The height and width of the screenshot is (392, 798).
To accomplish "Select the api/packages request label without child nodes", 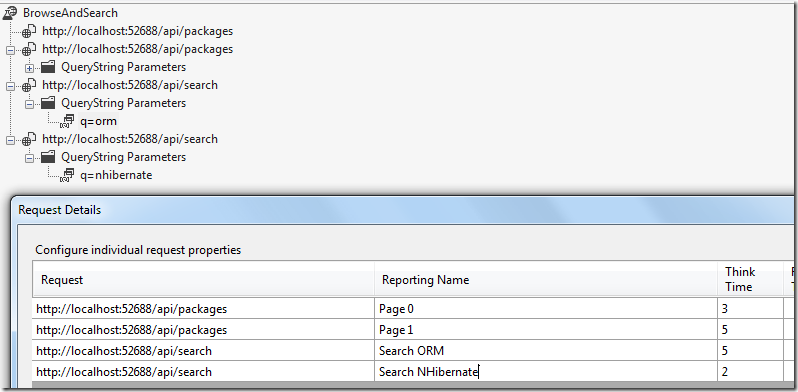I will (x=137, y=31).
